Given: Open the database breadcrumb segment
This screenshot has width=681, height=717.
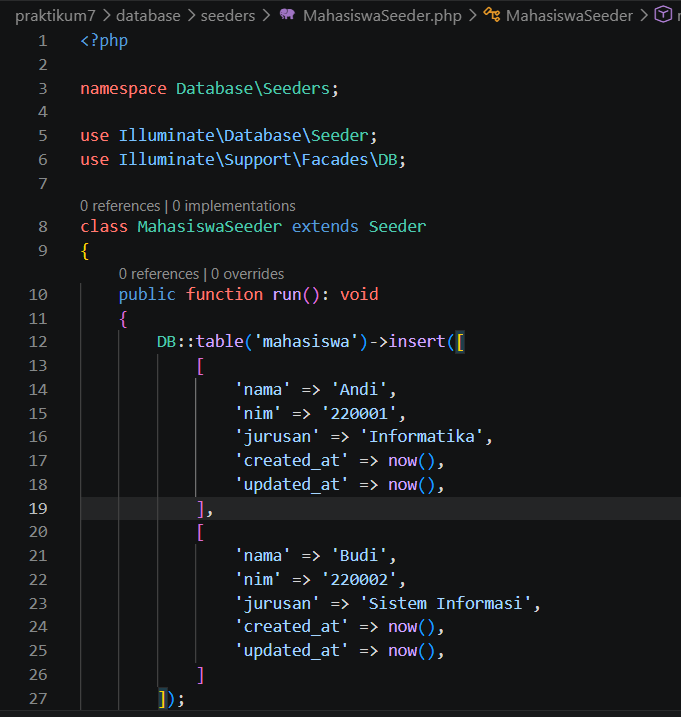Looking at the screenshot, I should coord(148,16).
